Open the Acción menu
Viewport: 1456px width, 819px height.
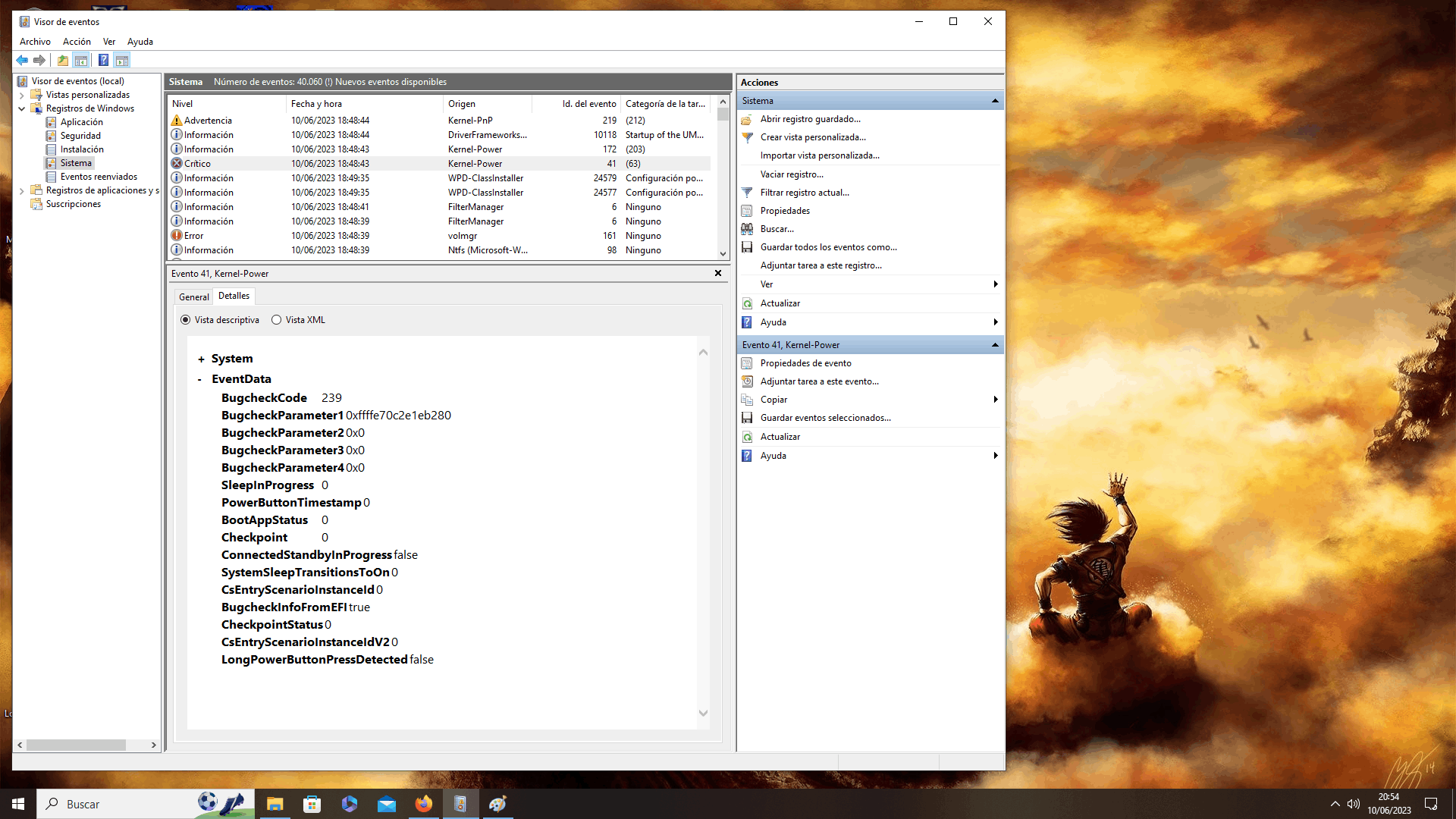(77, 42)
